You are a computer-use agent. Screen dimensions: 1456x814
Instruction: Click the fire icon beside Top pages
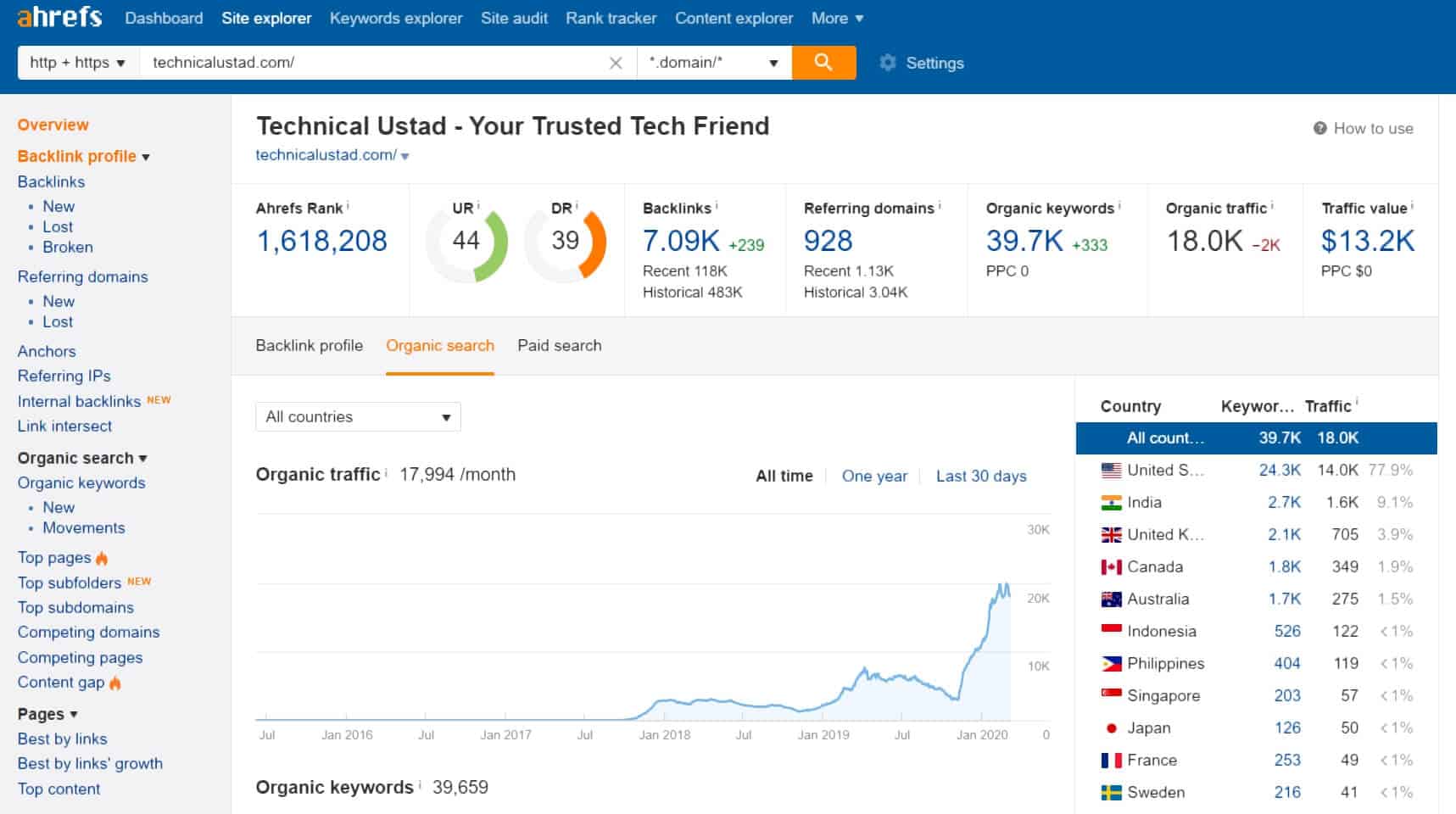pyautogui.click(x=102, y=558)
